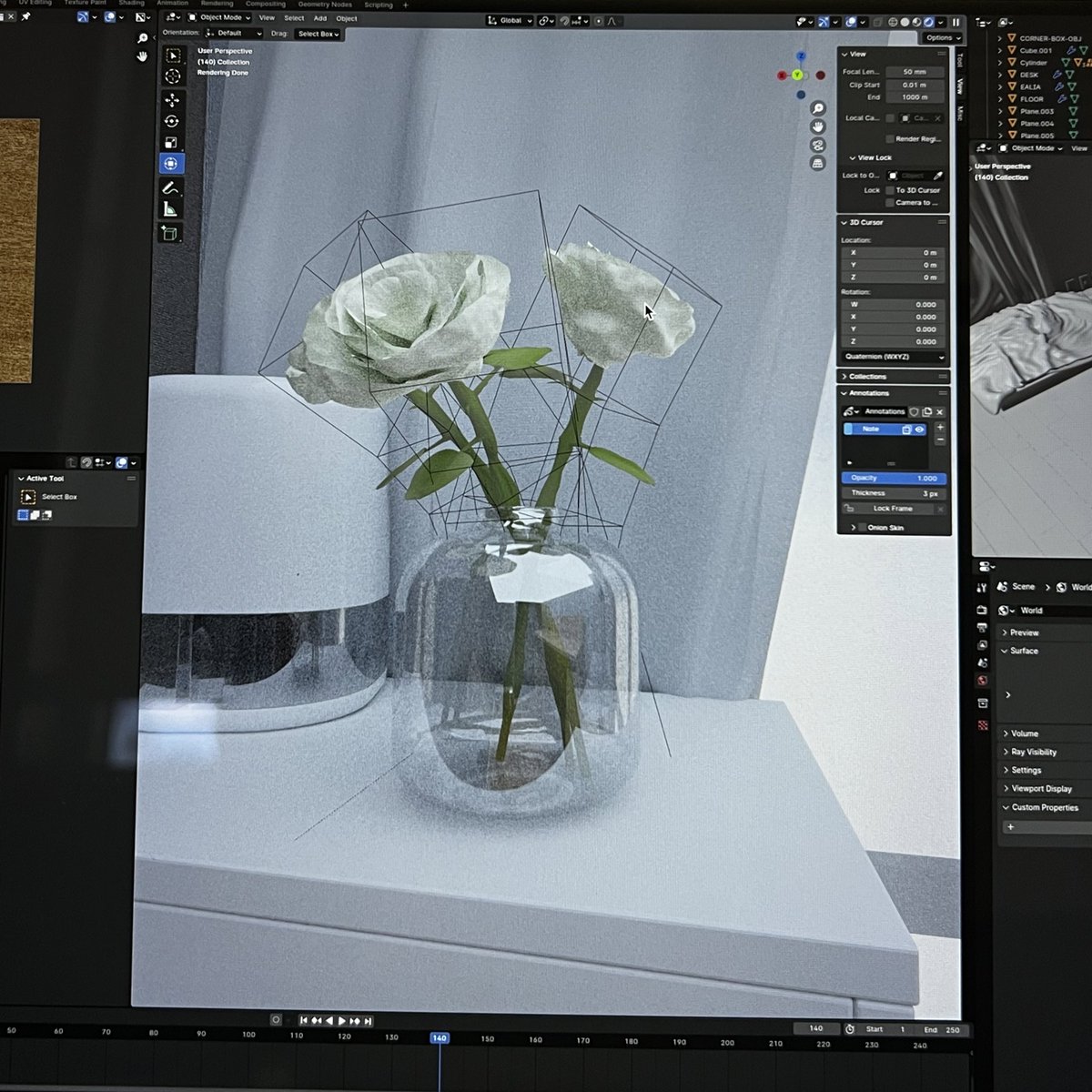Select the Transform tool
The width and height of the screenshot is (1092, 1092).
(171, 164)
